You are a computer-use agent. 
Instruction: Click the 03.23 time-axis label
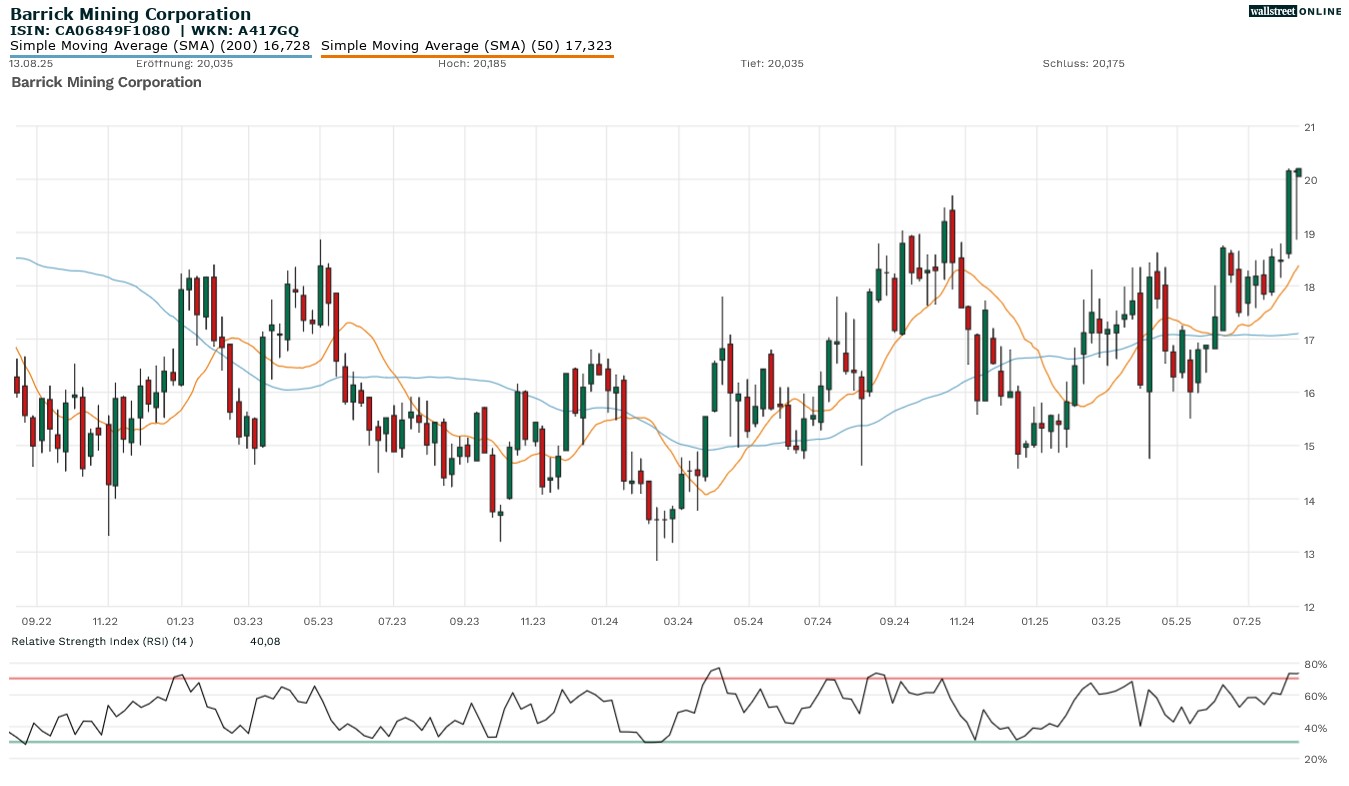pyautogui.click(x=248, y=622)
